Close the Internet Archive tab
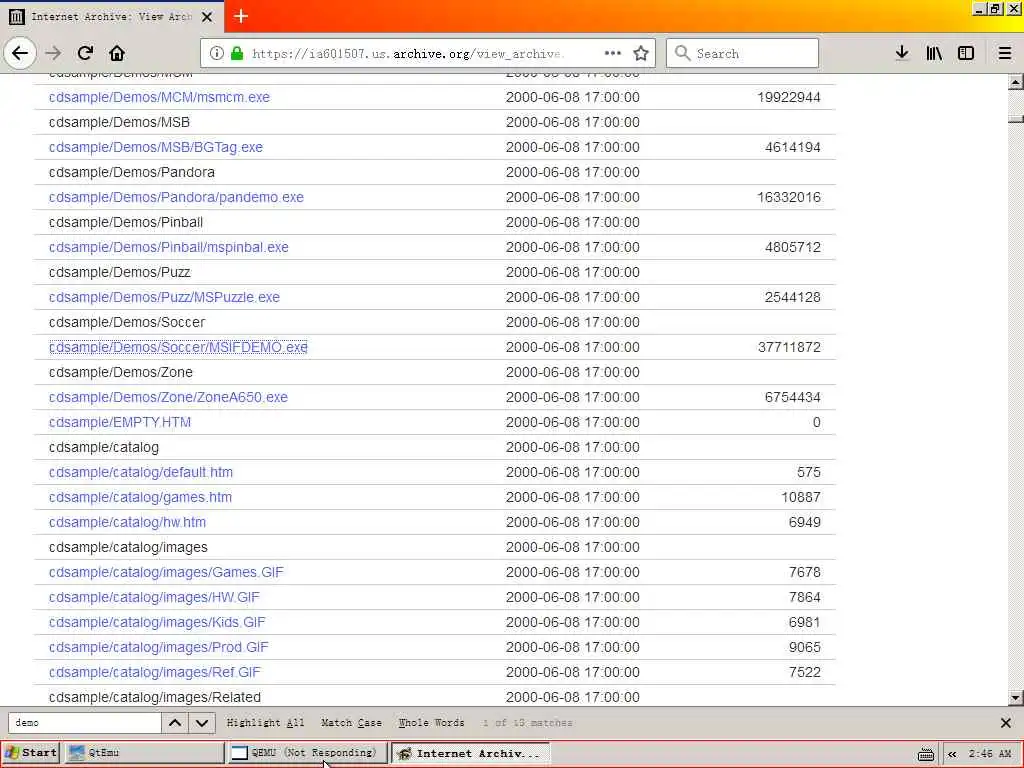The width and height of the screenshot is (1024, 768). click(x=207, y=17)
